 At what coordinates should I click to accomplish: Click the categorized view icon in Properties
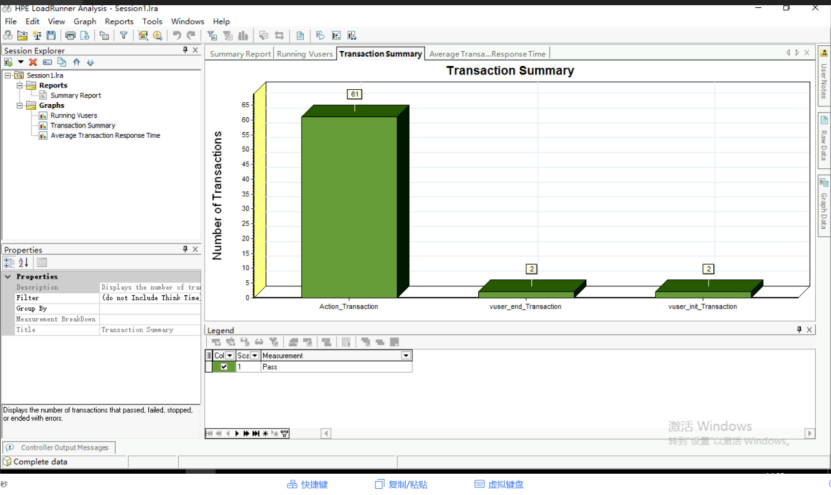[x=9, y=262]
